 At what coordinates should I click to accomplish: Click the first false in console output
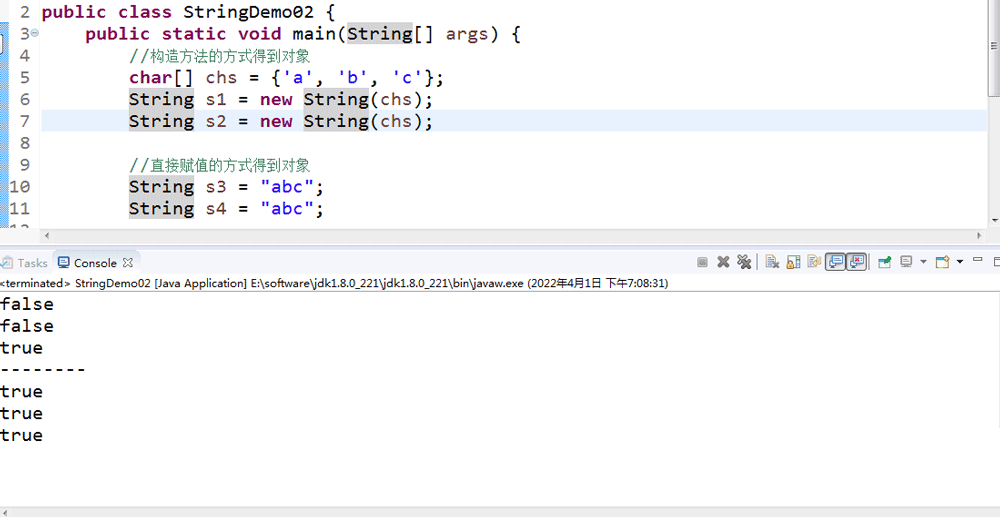[x=27, y=304]
